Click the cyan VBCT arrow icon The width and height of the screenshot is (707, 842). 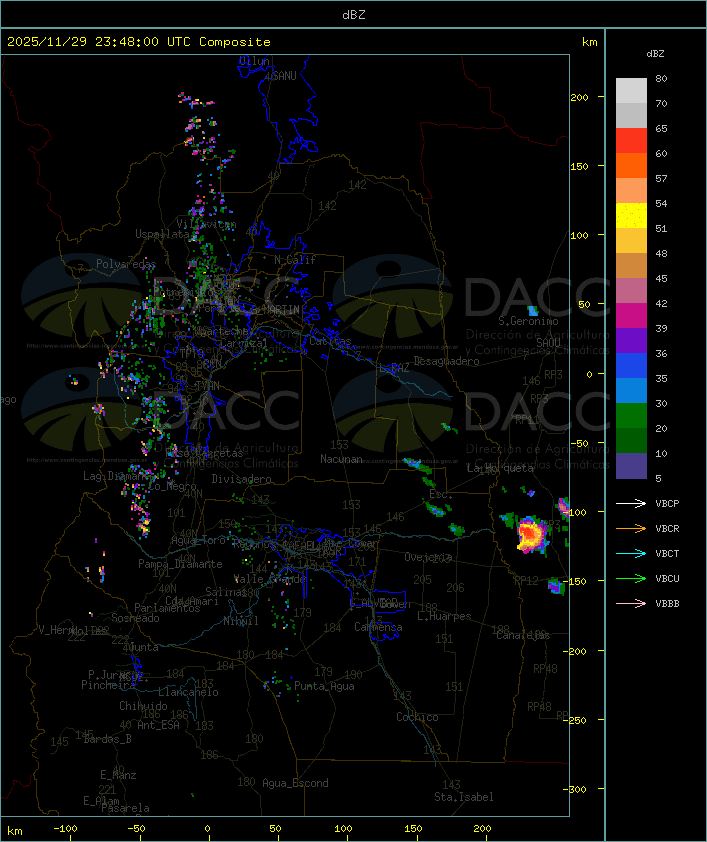(631, 553)
